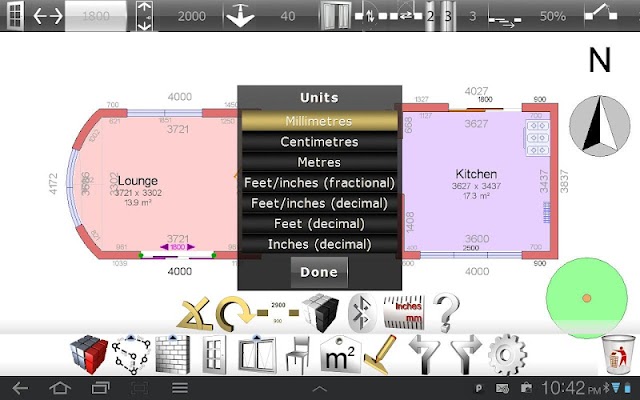Swap window swing direction with left-right arrows
This screenshot has height=400, width=640.
pyautogui.click(x=406, y=16)
